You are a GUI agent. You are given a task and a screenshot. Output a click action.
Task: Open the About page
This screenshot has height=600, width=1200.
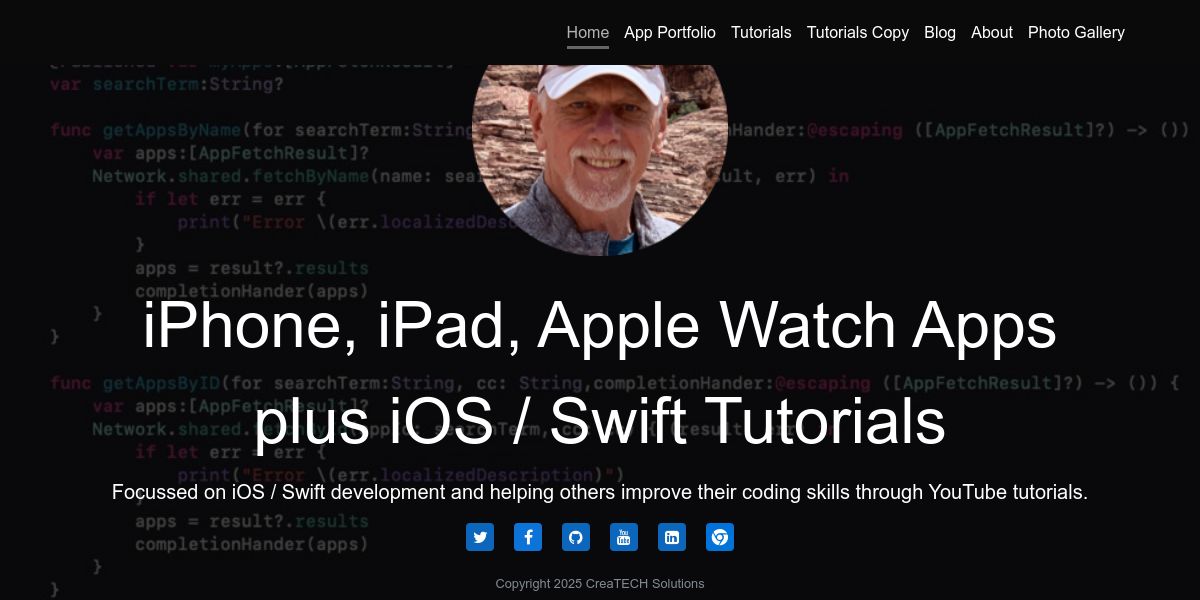coord(992,32)
